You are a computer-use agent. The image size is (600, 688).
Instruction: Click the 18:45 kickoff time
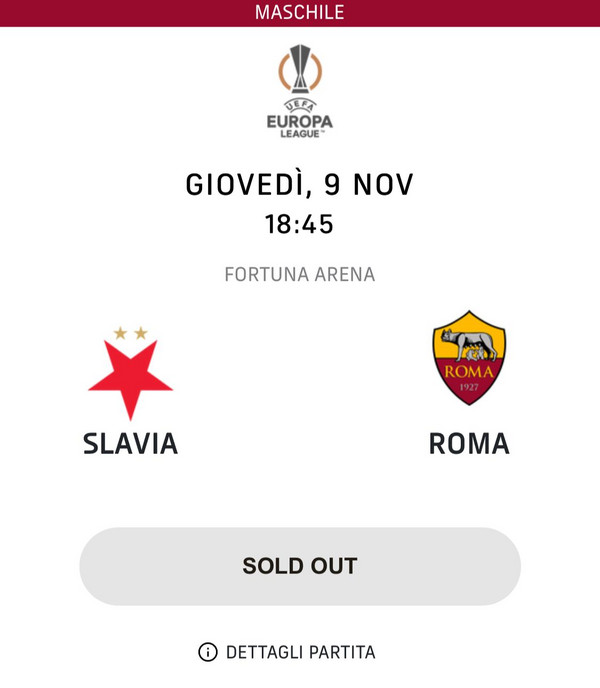click(x=300, y=224)
